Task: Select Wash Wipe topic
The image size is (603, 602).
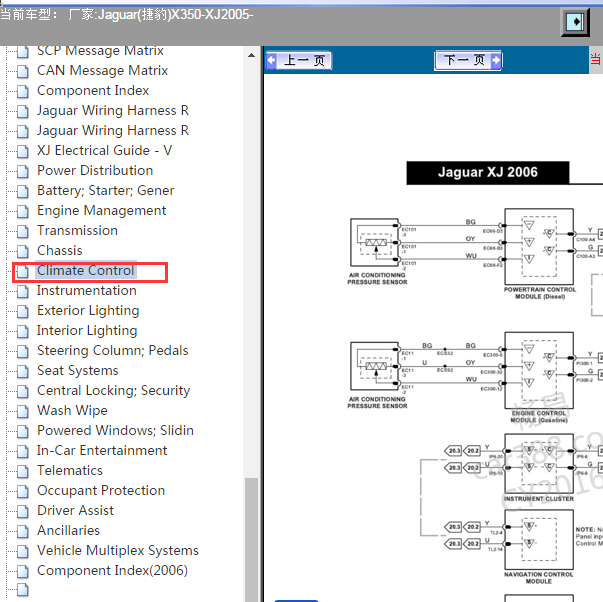Action: click(x=72, y=410)
